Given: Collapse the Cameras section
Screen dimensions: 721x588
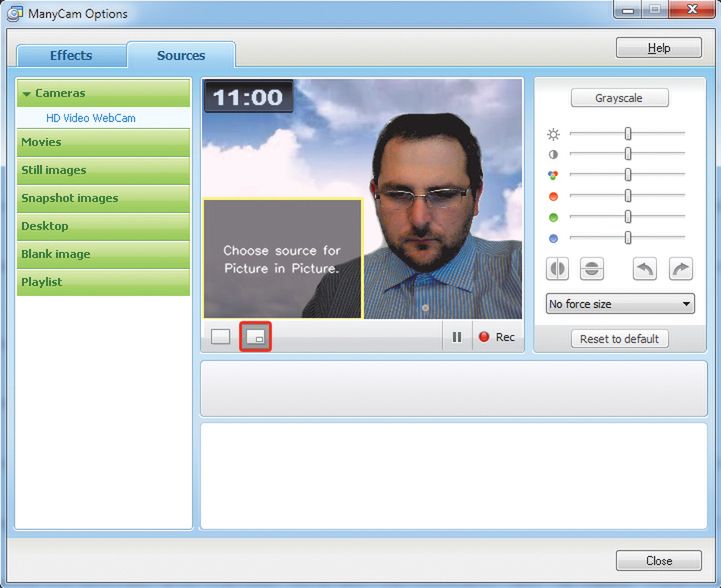Looking at the screenshot, I should pos(103,93).
